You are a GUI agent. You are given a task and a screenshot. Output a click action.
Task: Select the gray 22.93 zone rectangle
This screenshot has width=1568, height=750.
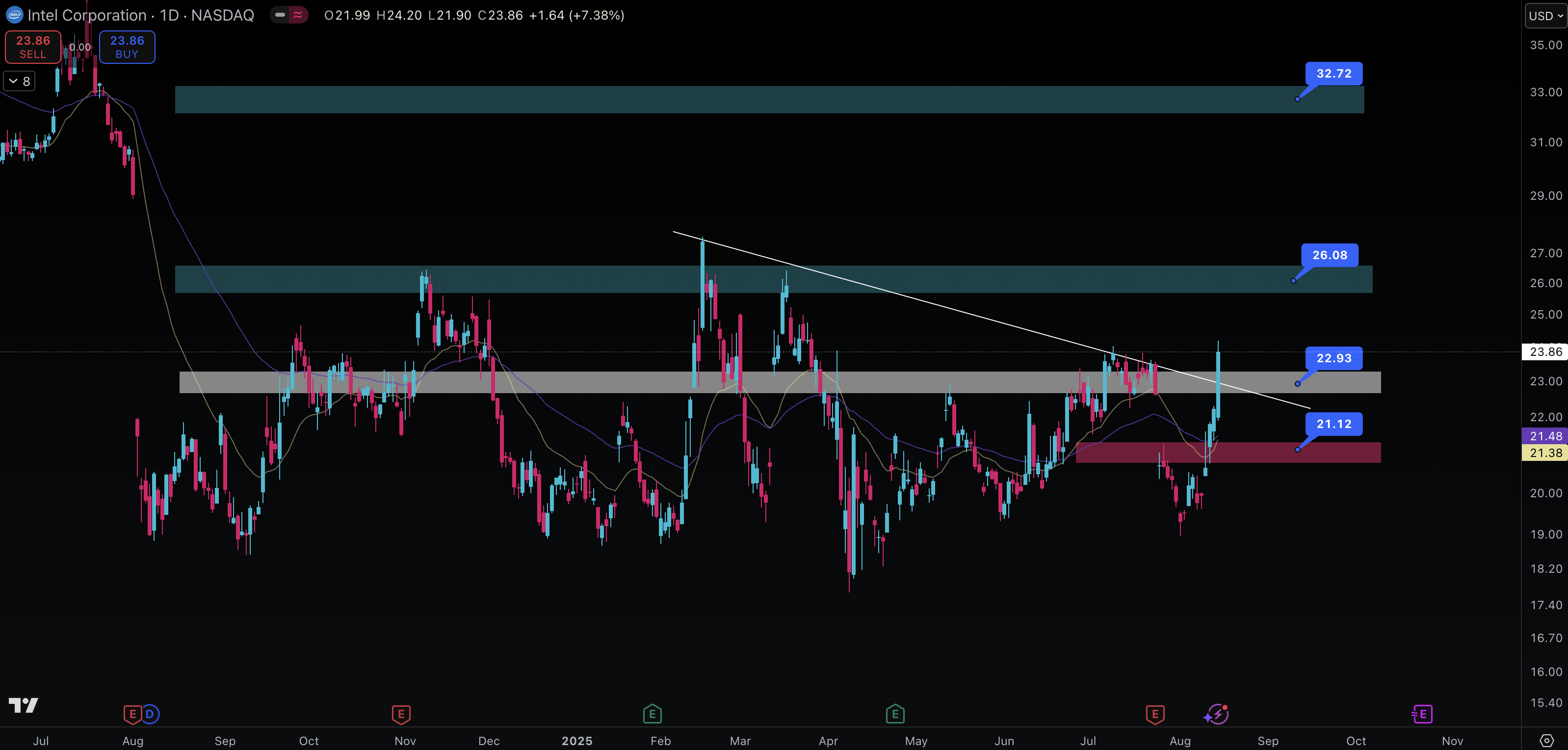[x=780, y=382]
